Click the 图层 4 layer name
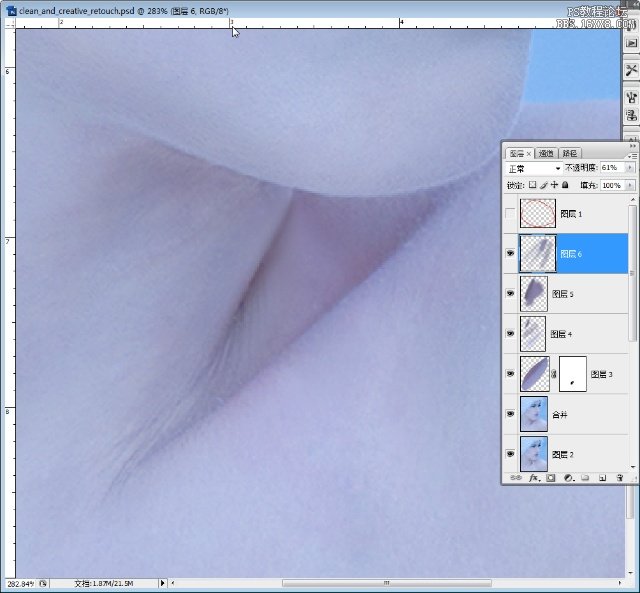The height and width of the screenshot is (593, 640). point(561,334)
